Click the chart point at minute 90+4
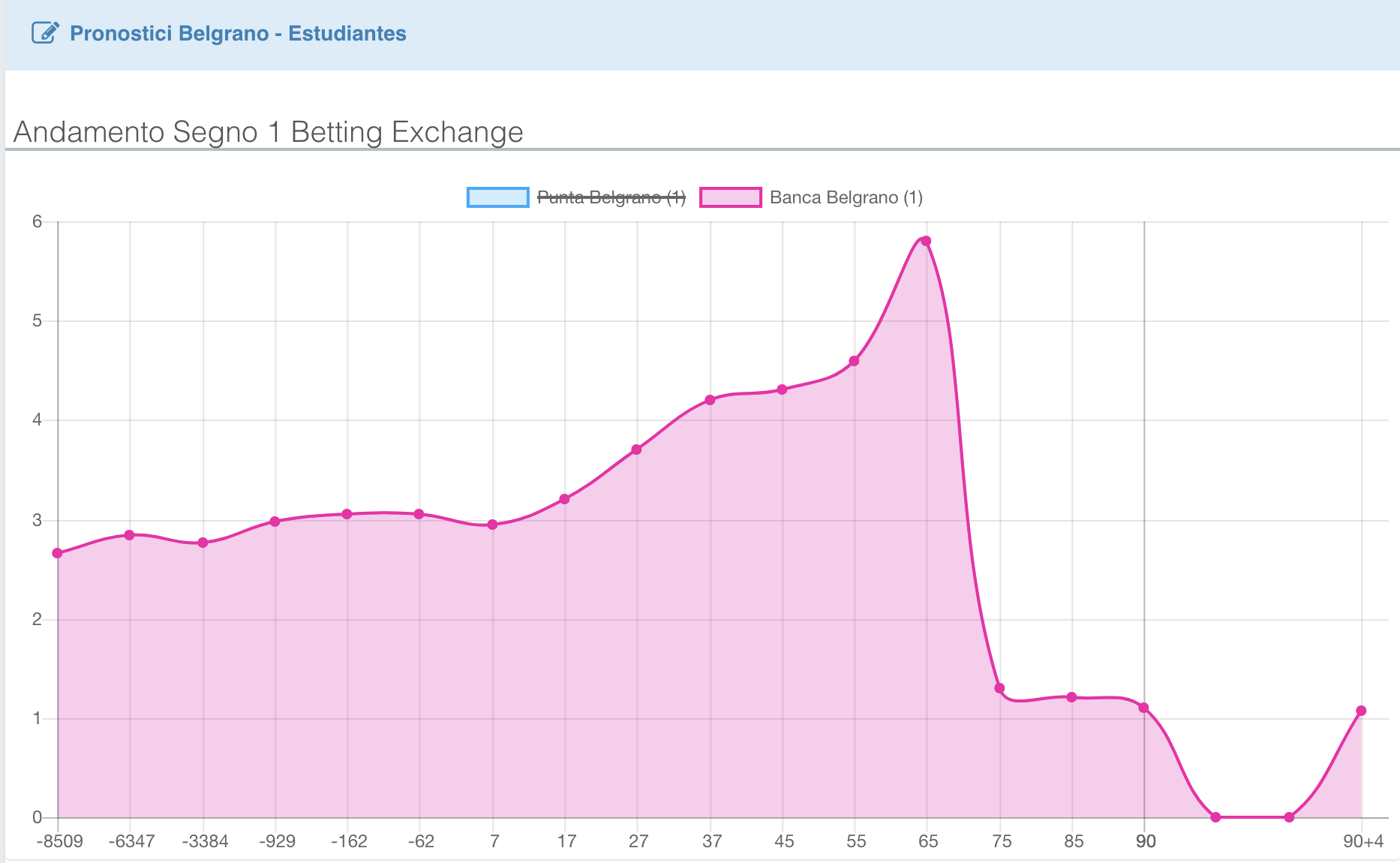 [1361, 711]
